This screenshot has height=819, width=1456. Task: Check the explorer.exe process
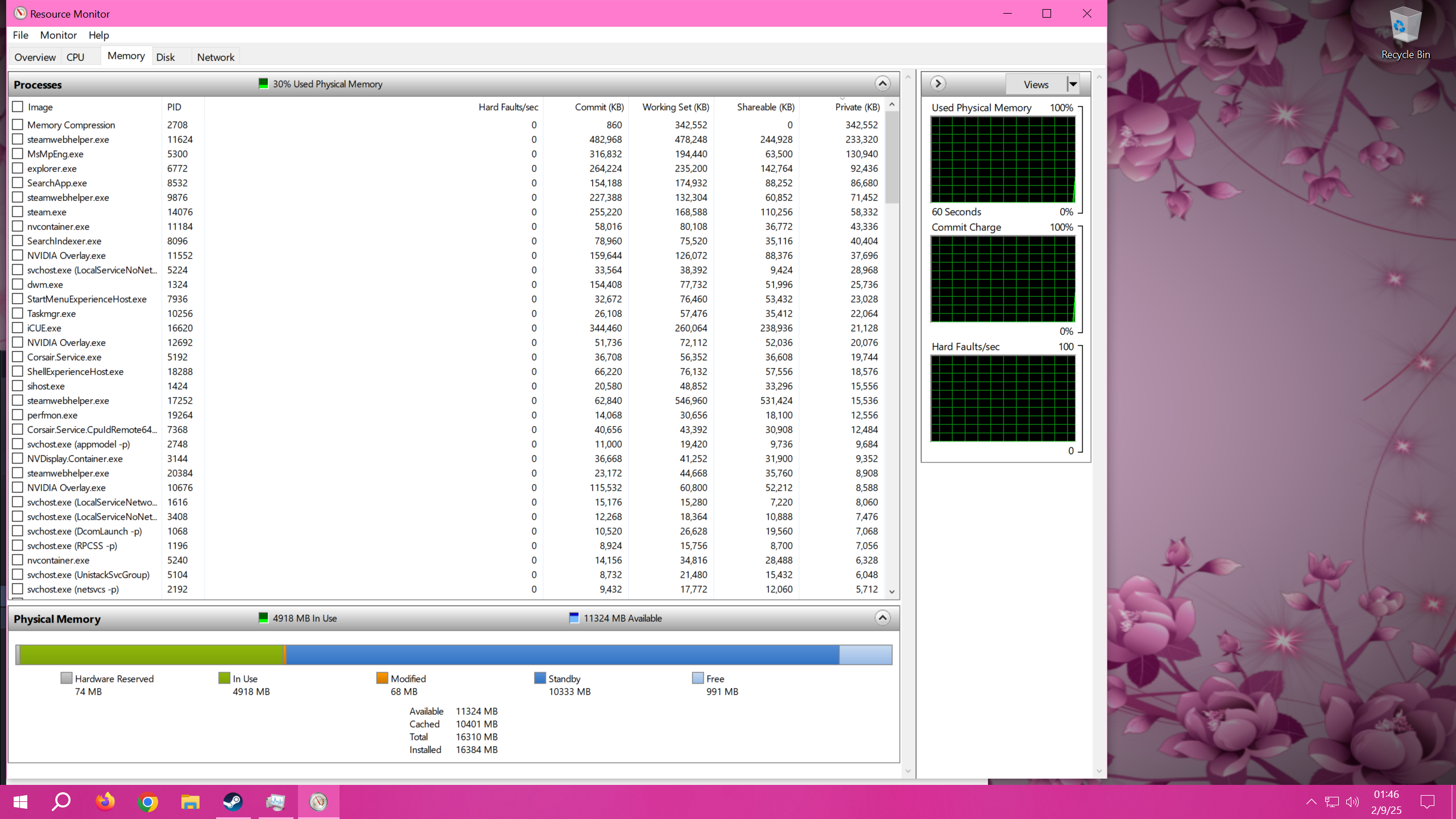[18, 168]
